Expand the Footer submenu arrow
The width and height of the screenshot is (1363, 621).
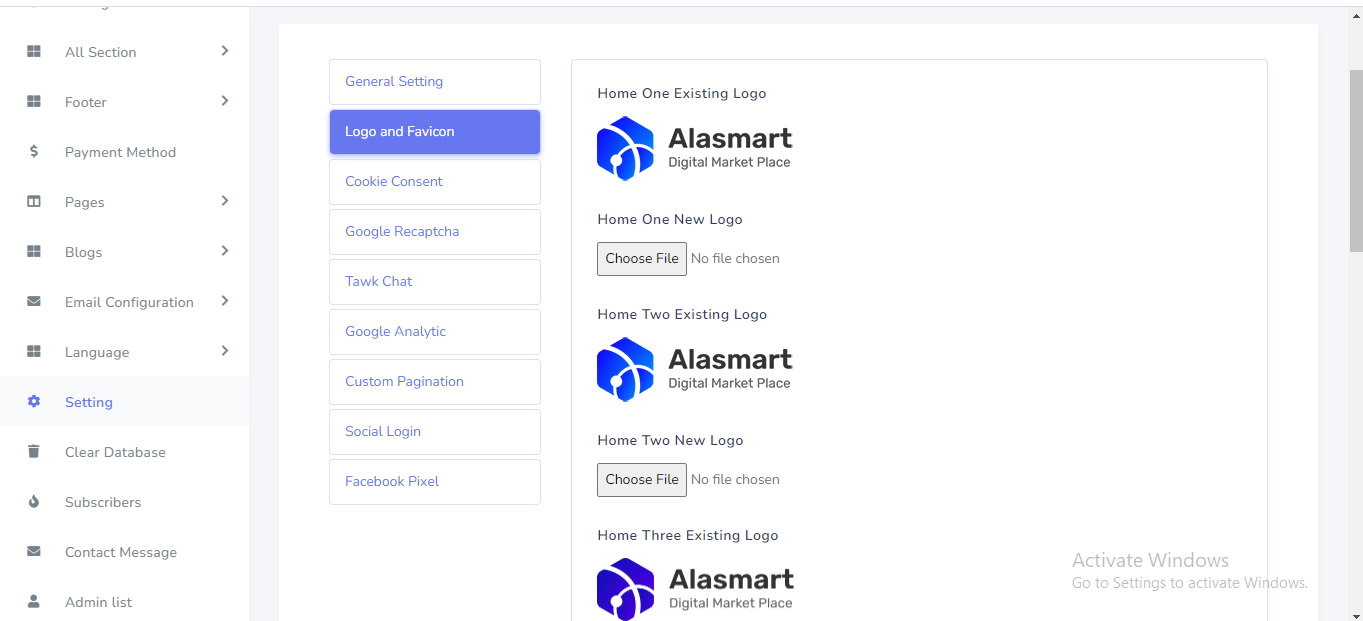click(x=225, y=101)
